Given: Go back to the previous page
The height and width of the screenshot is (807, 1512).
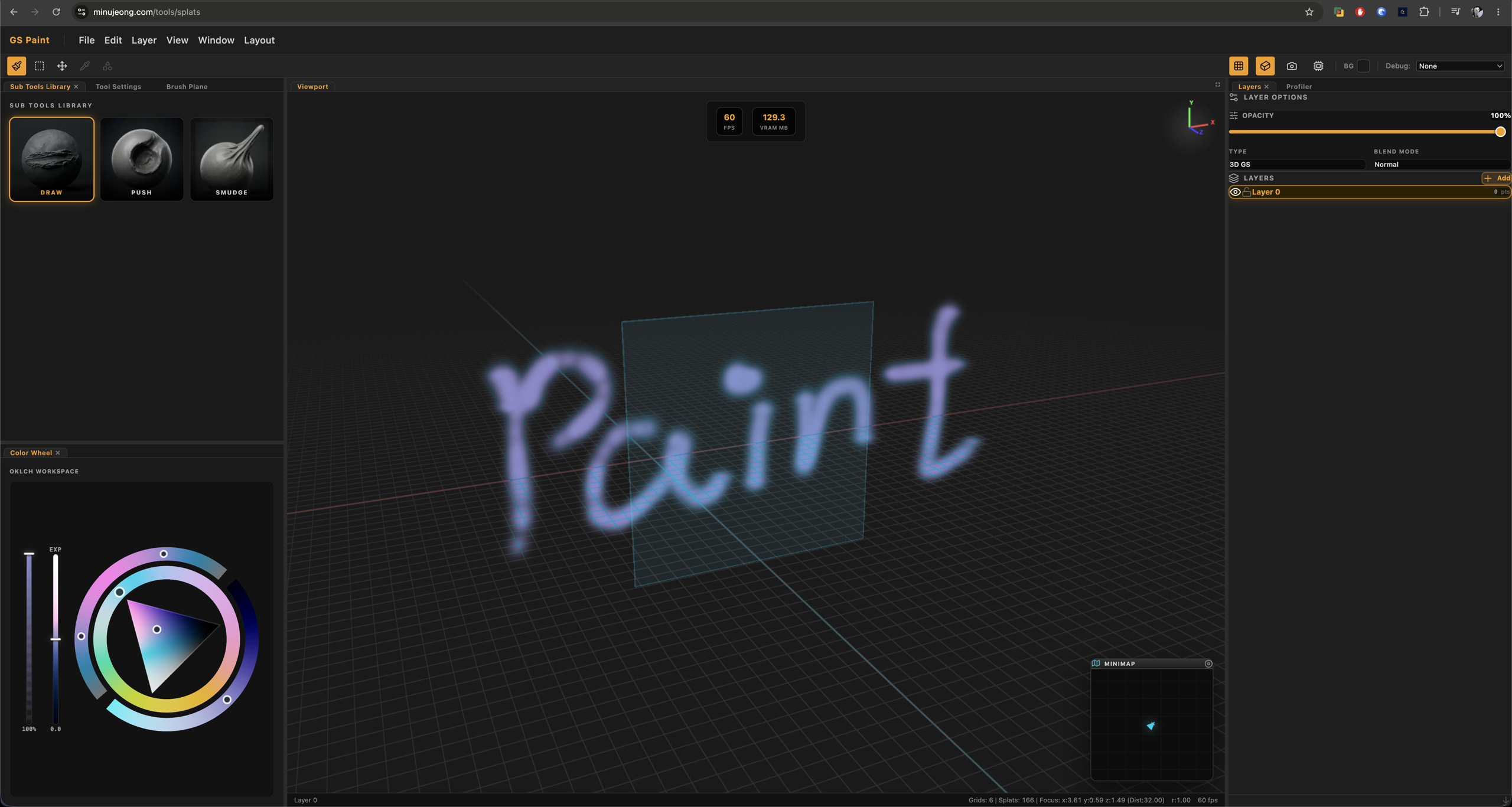Looking at the screenshot, I should point(14,12).
